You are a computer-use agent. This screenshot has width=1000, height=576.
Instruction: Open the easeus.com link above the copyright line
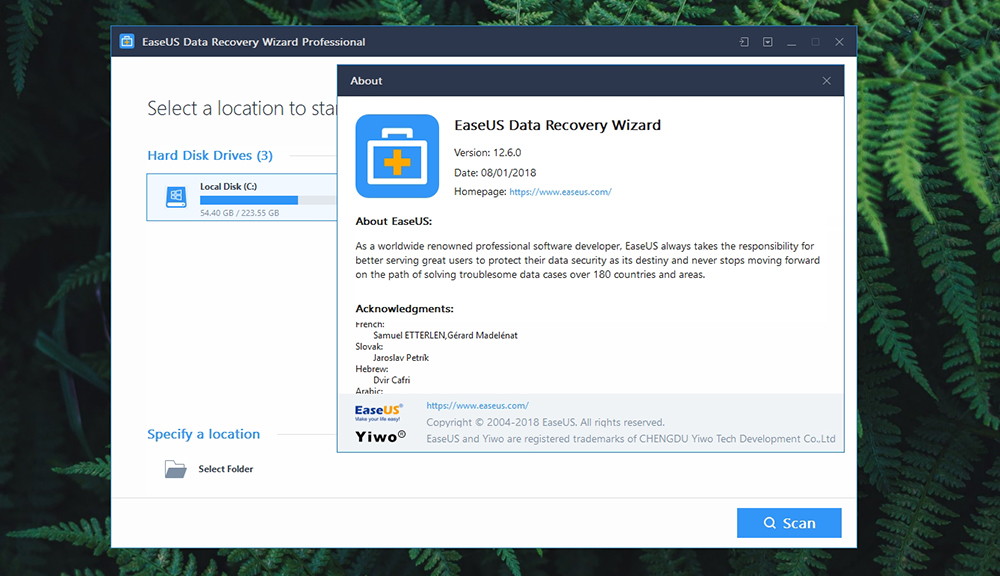click(477, 406)
